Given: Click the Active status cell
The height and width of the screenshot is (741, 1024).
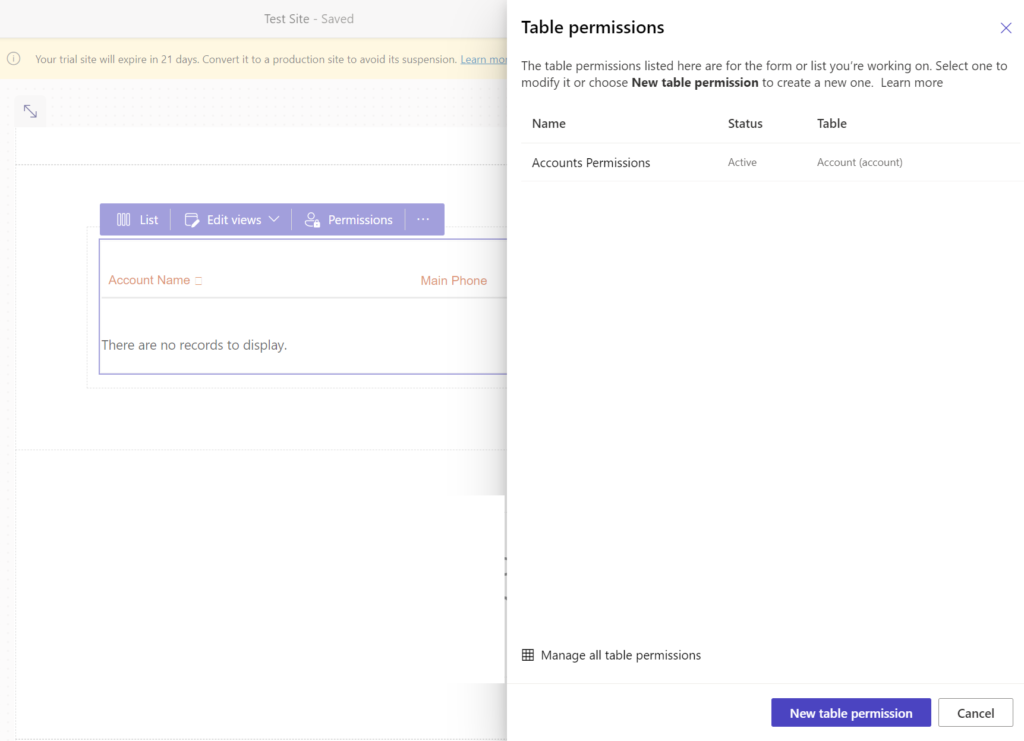Looking at the screenshot, I should pyautogui.click(x=742, y=163).
